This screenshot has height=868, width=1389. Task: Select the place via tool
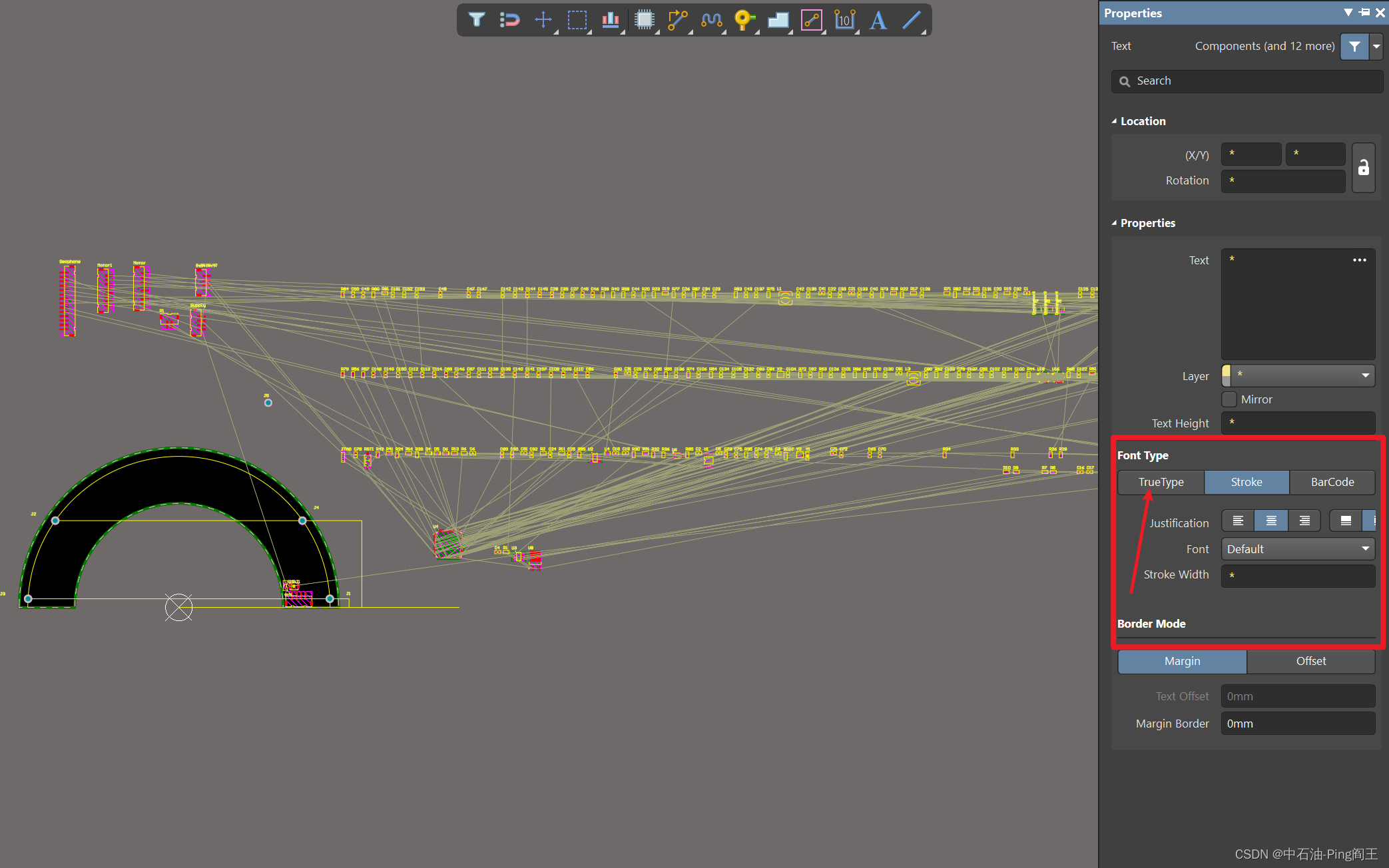pos(744,19)
